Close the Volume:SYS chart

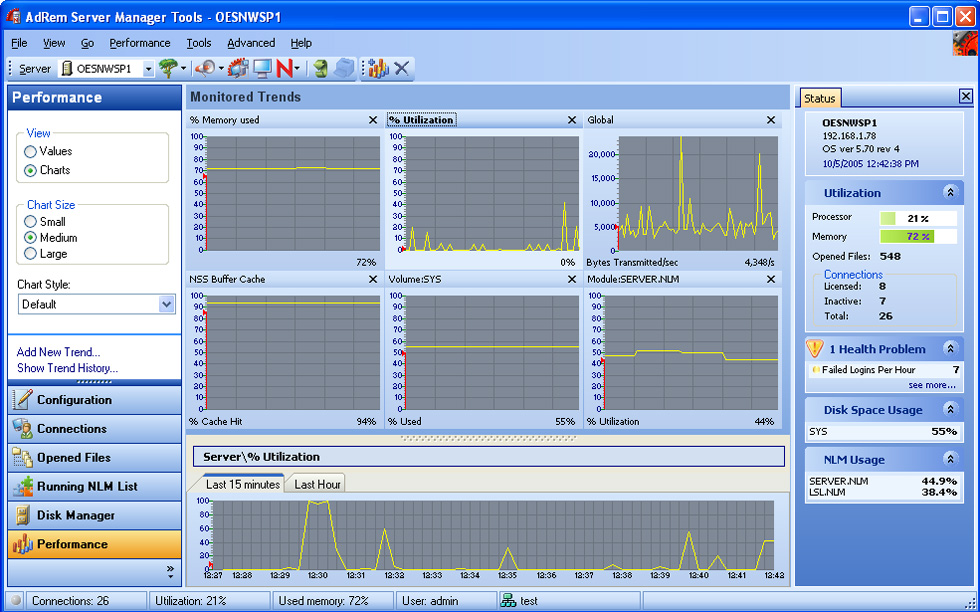pyautogui.click(x=572, y=279)
